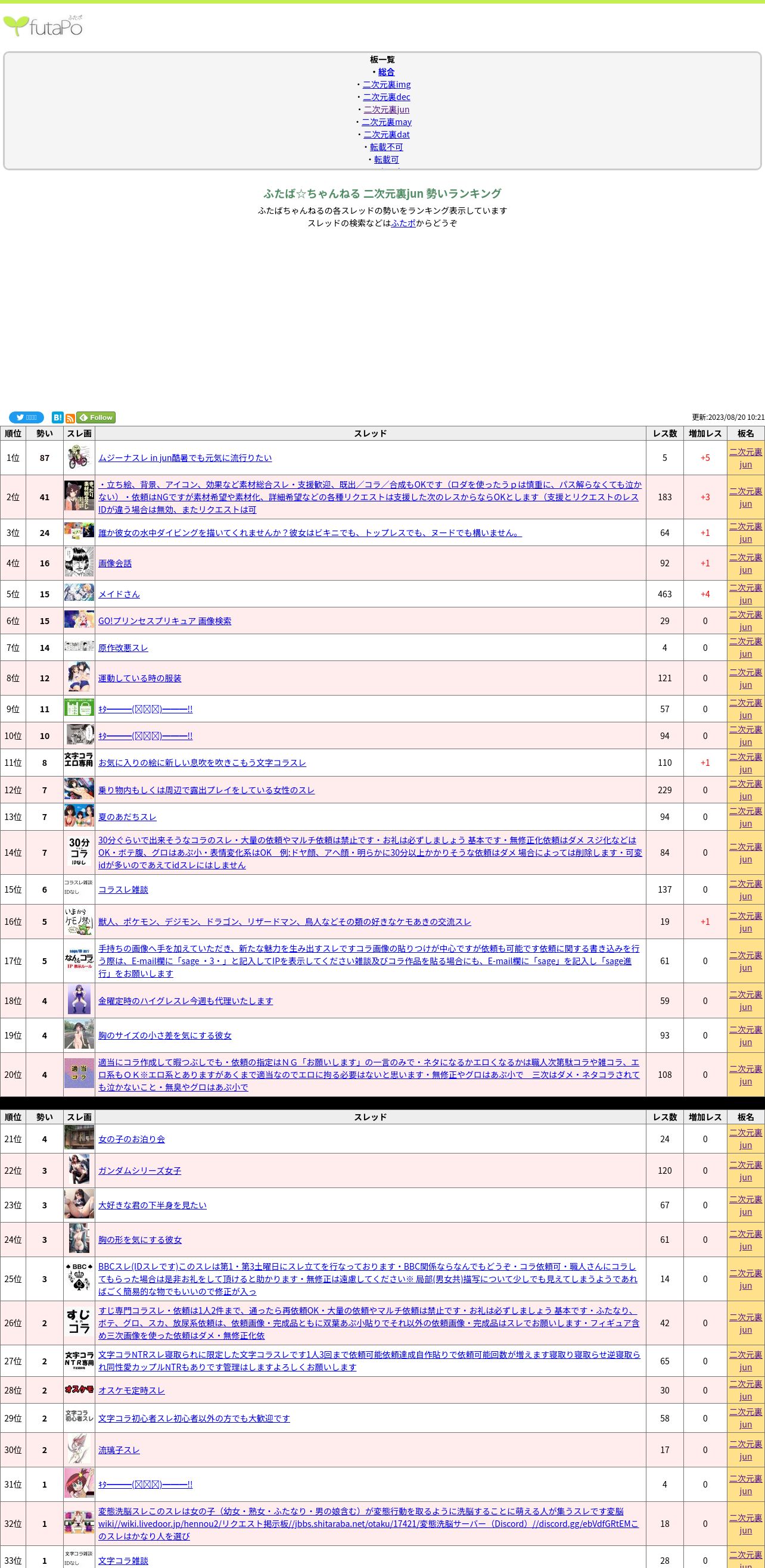
Task: Open the 女の子のお泊り会 thread
Action: (132, 1139)
